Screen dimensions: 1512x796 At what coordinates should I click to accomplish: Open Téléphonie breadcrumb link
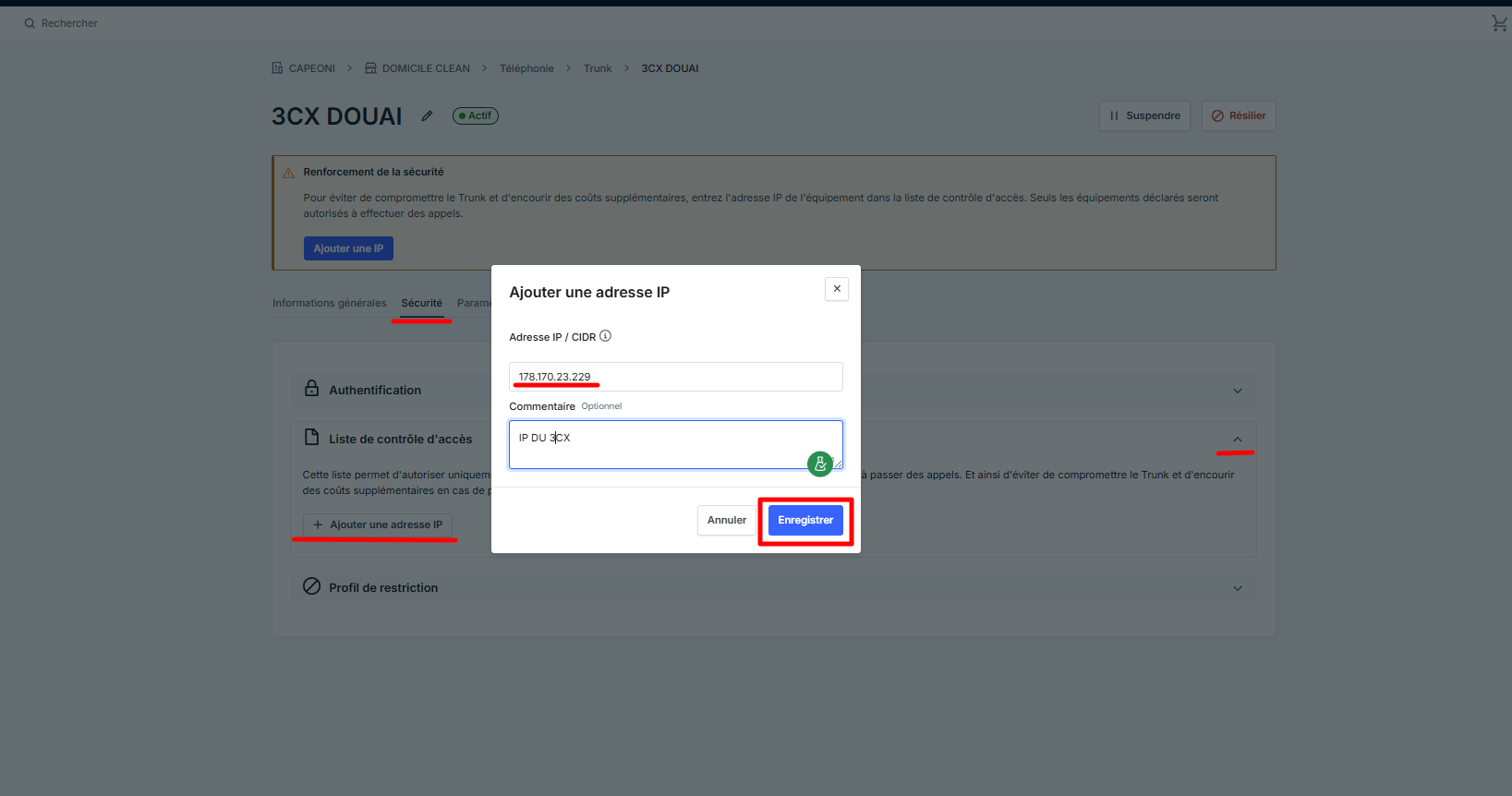click(x=526, y=68)
